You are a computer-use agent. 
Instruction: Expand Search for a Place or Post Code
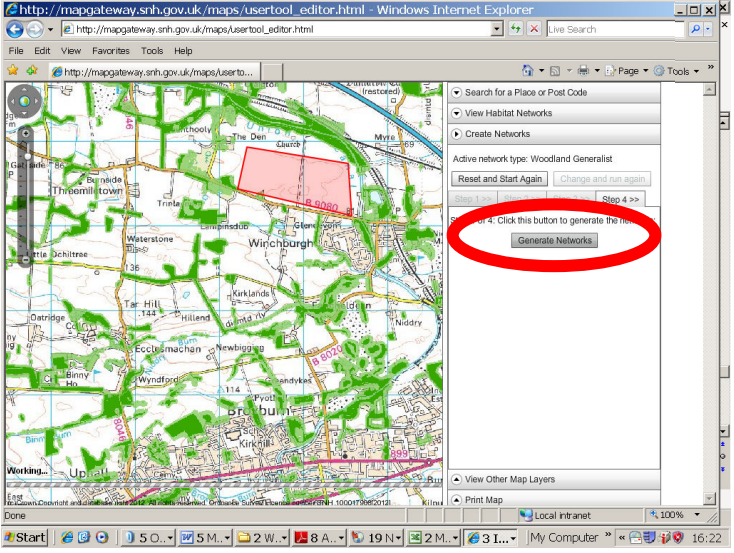554,92
